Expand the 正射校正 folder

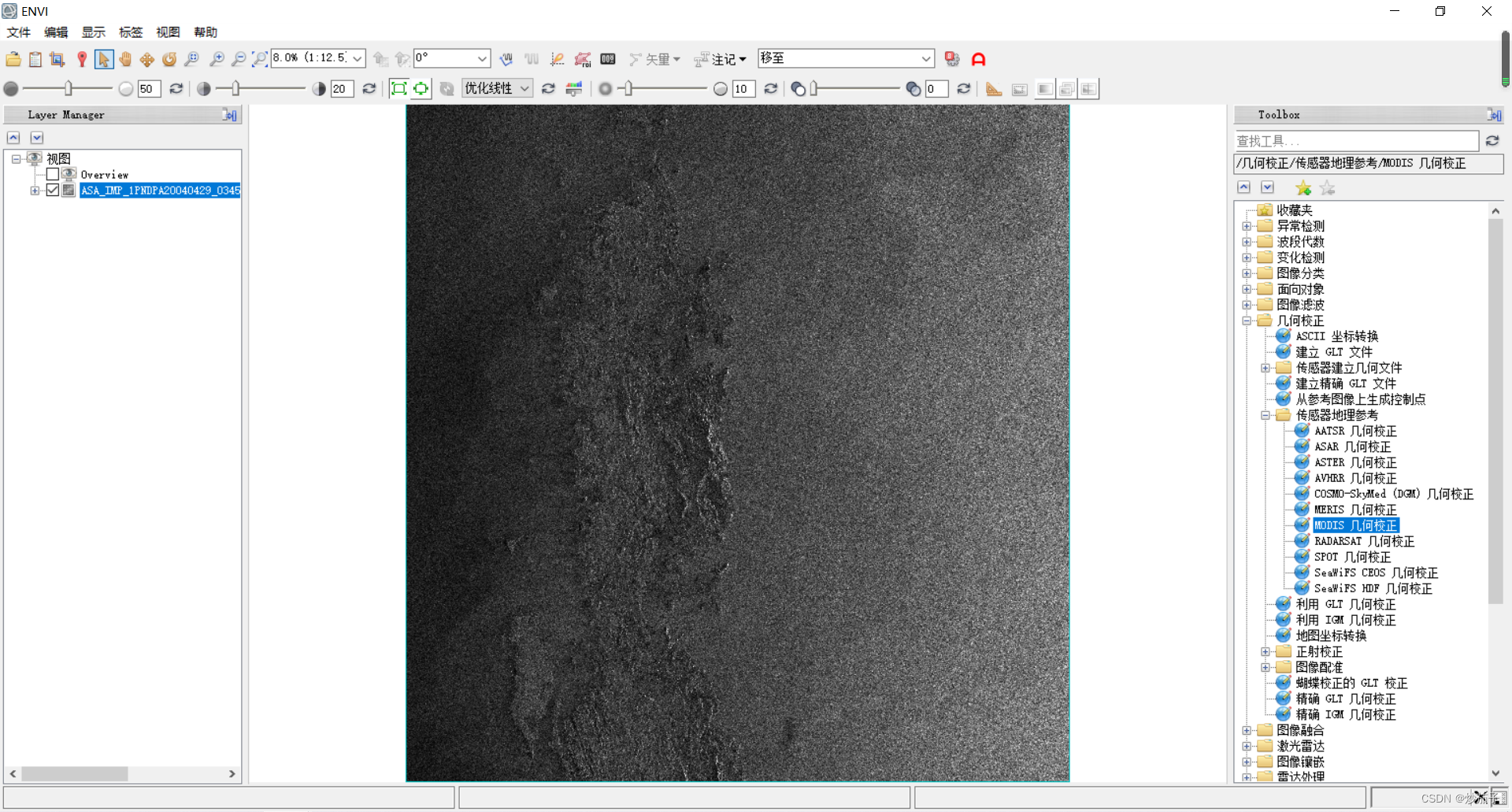tap(1266, 651)
